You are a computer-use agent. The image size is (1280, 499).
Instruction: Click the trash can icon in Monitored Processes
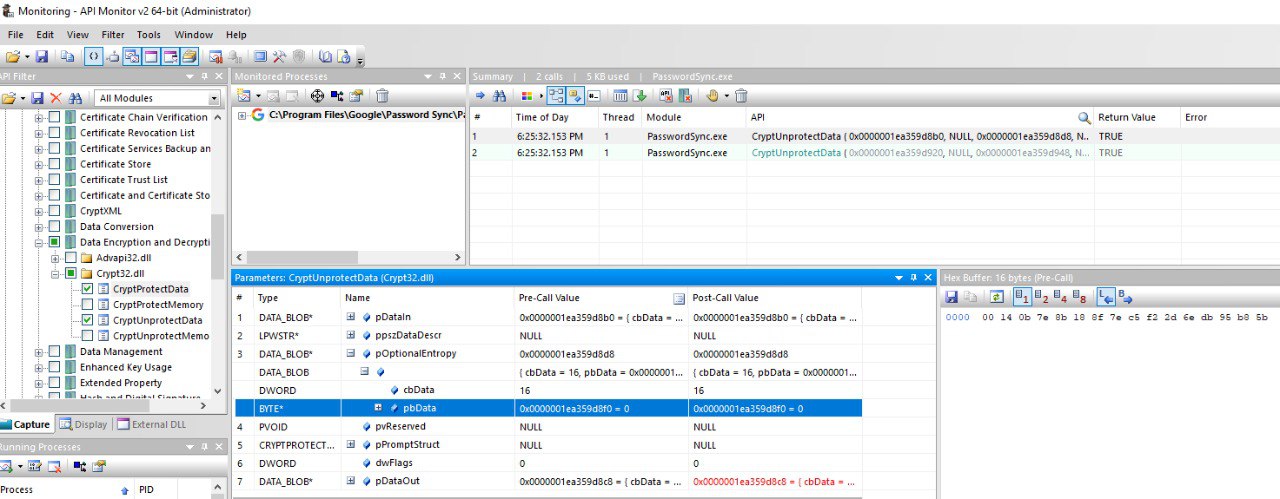382,96
